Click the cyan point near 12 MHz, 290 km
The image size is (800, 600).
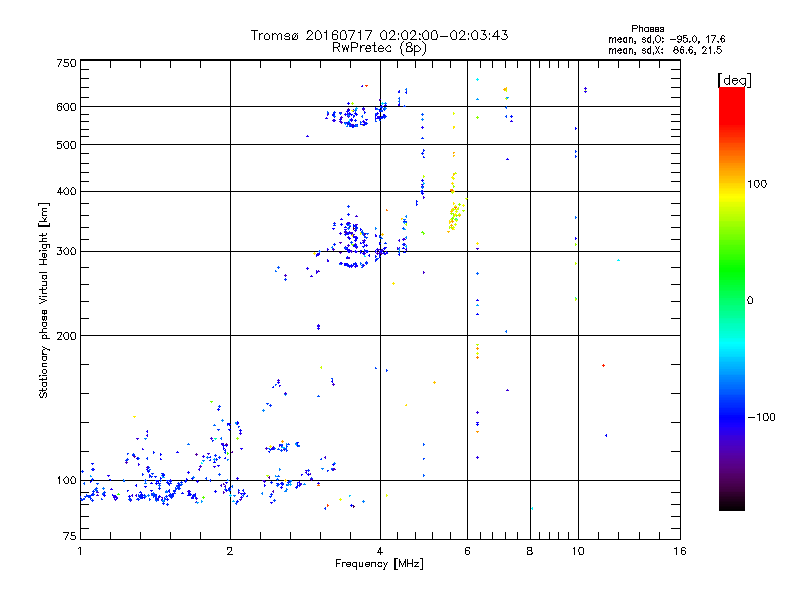click(x=618, y=260)
